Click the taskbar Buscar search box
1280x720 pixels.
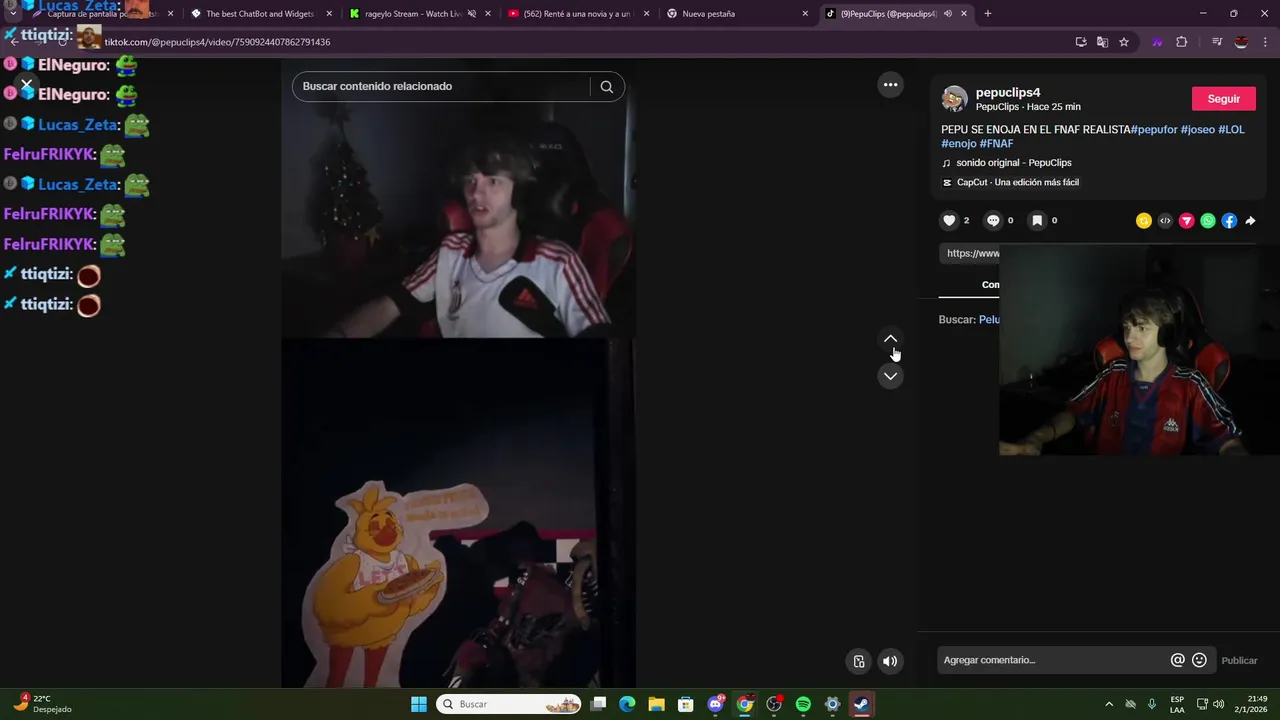pos(510,704)
